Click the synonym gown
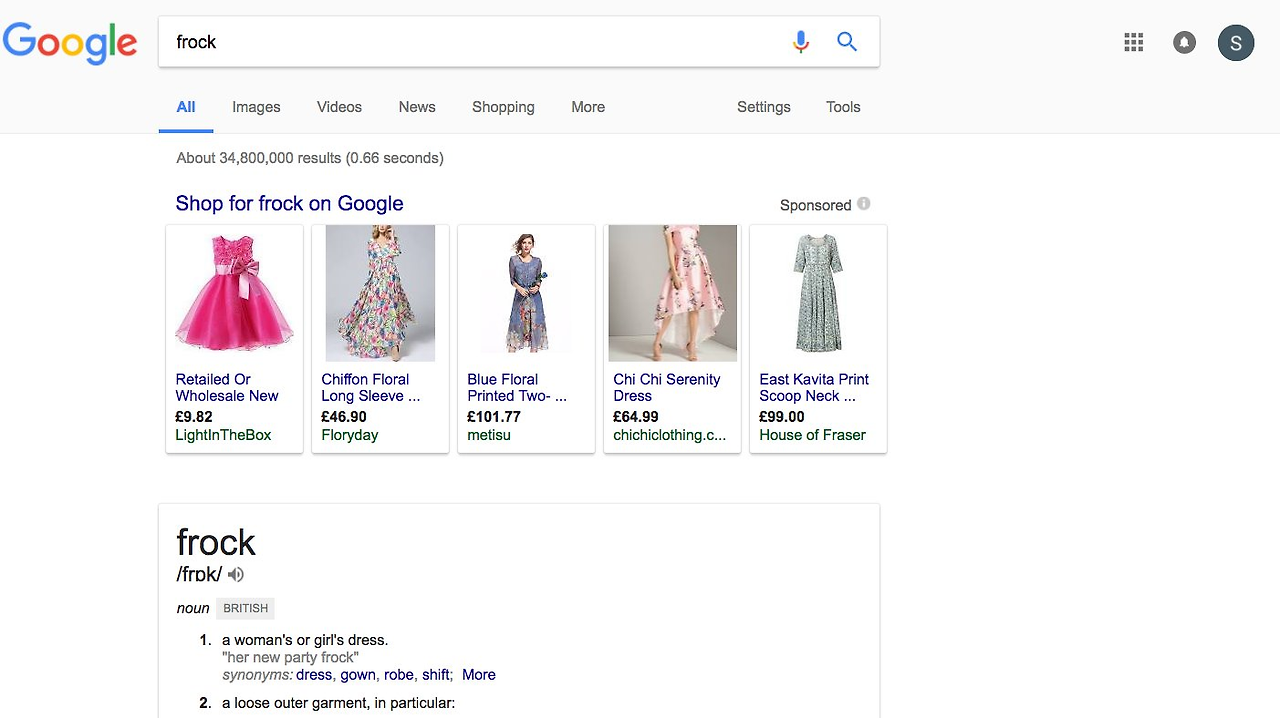This screenshot has width=1280, height=718. click(358, 675)
